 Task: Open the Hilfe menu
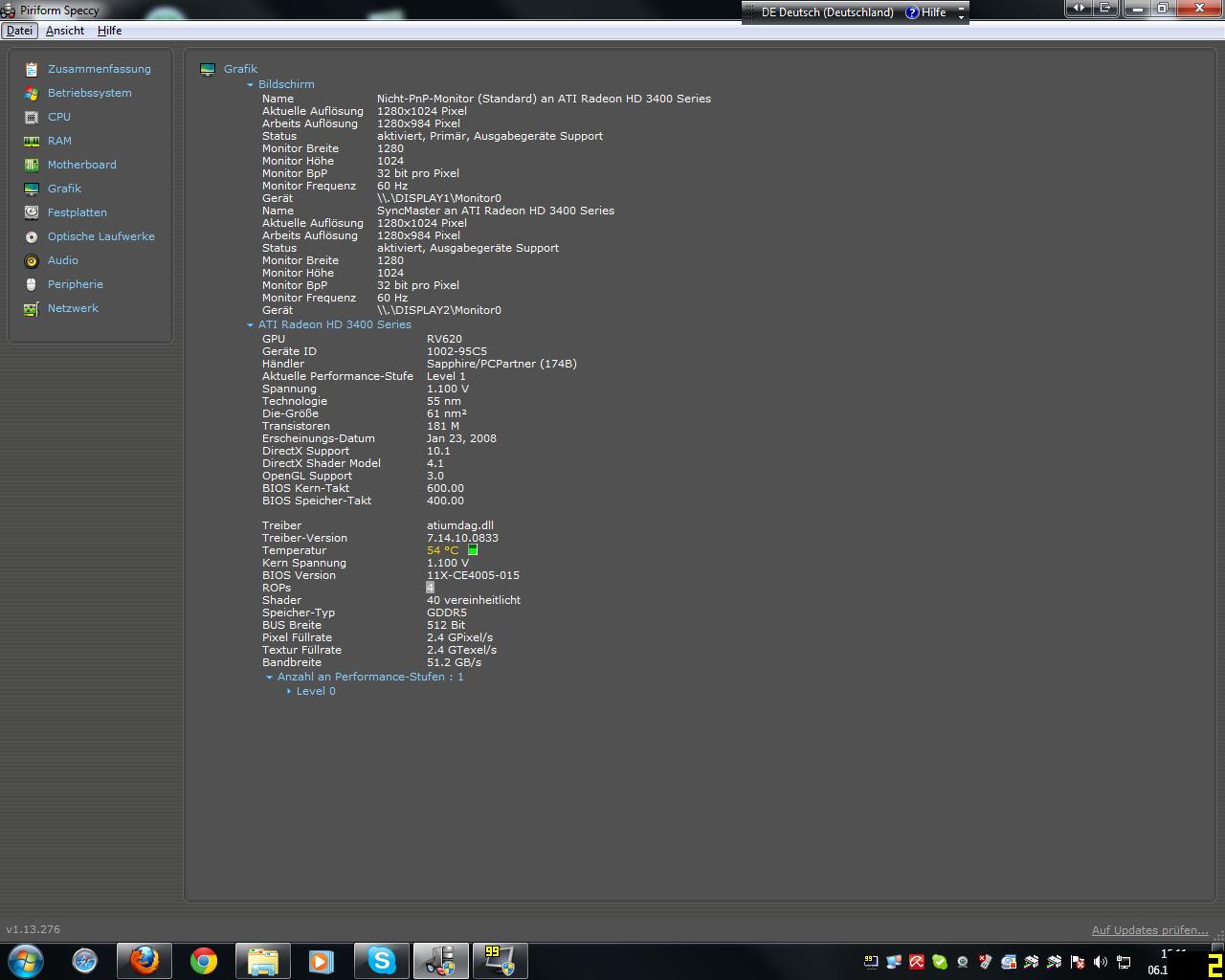point(109,31)
